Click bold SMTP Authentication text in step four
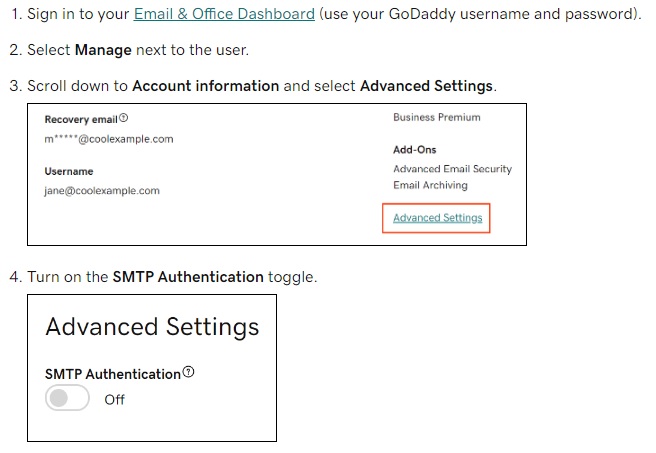 [188, 277]
